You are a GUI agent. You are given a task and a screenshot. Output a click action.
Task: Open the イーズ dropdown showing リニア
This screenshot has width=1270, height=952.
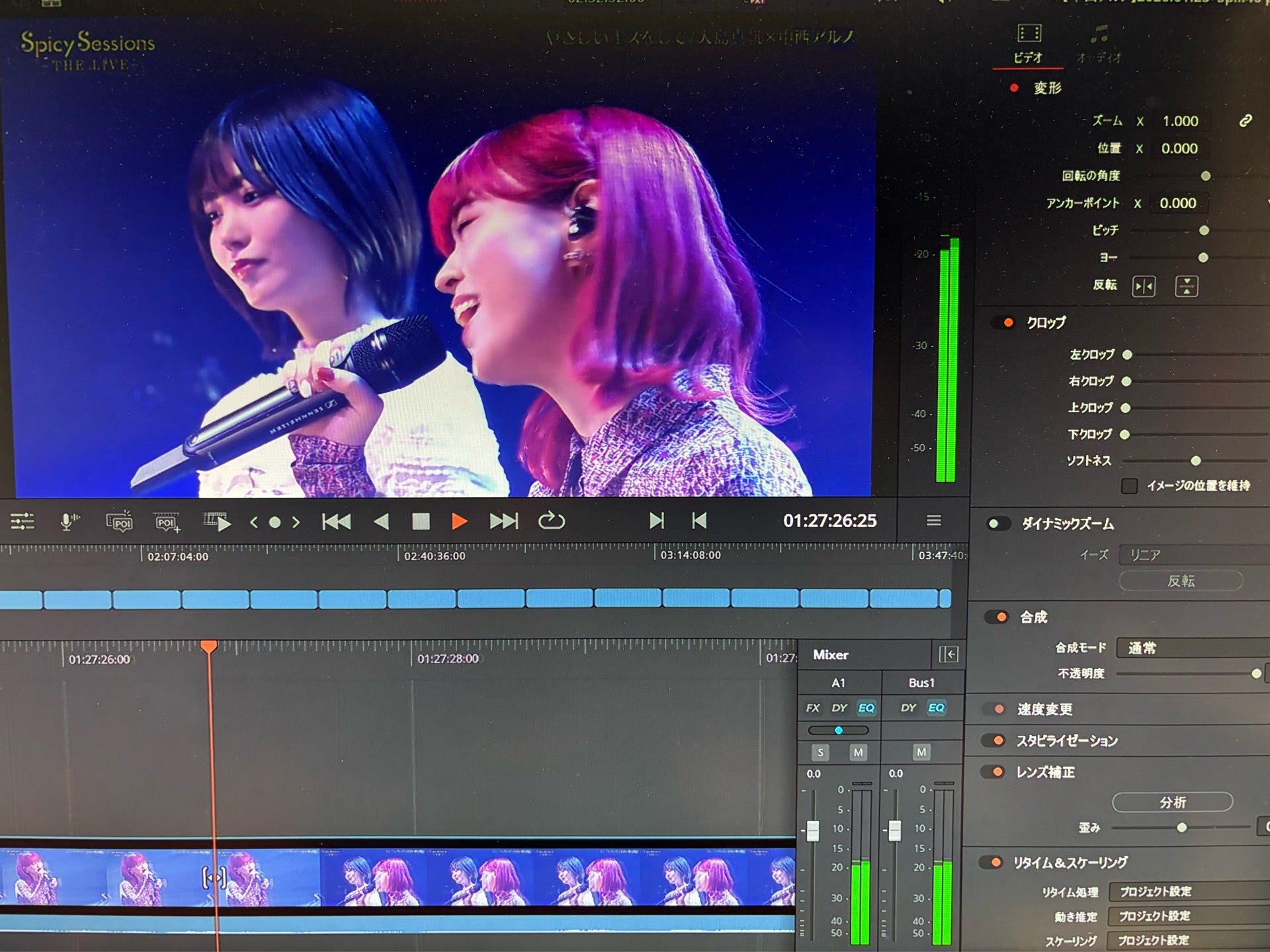[x=1194, y=555]
